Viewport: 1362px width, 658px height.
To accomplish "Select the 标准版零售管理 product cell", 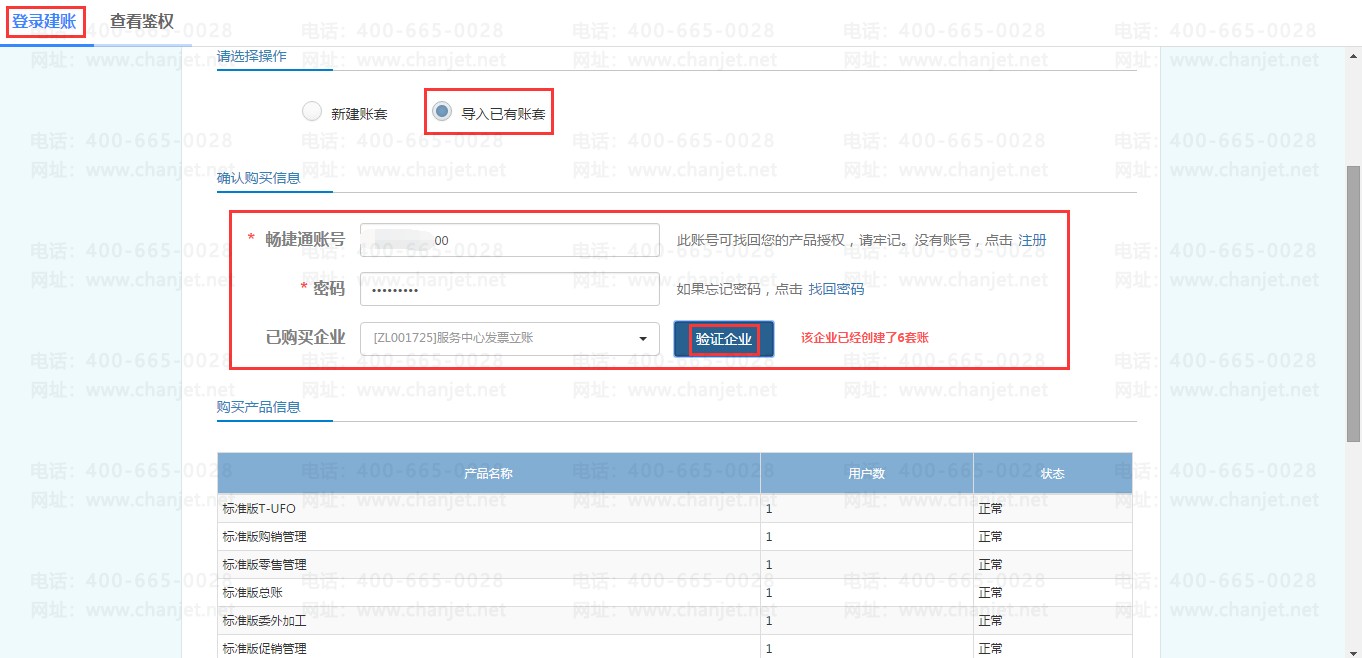I will [488, 565].
